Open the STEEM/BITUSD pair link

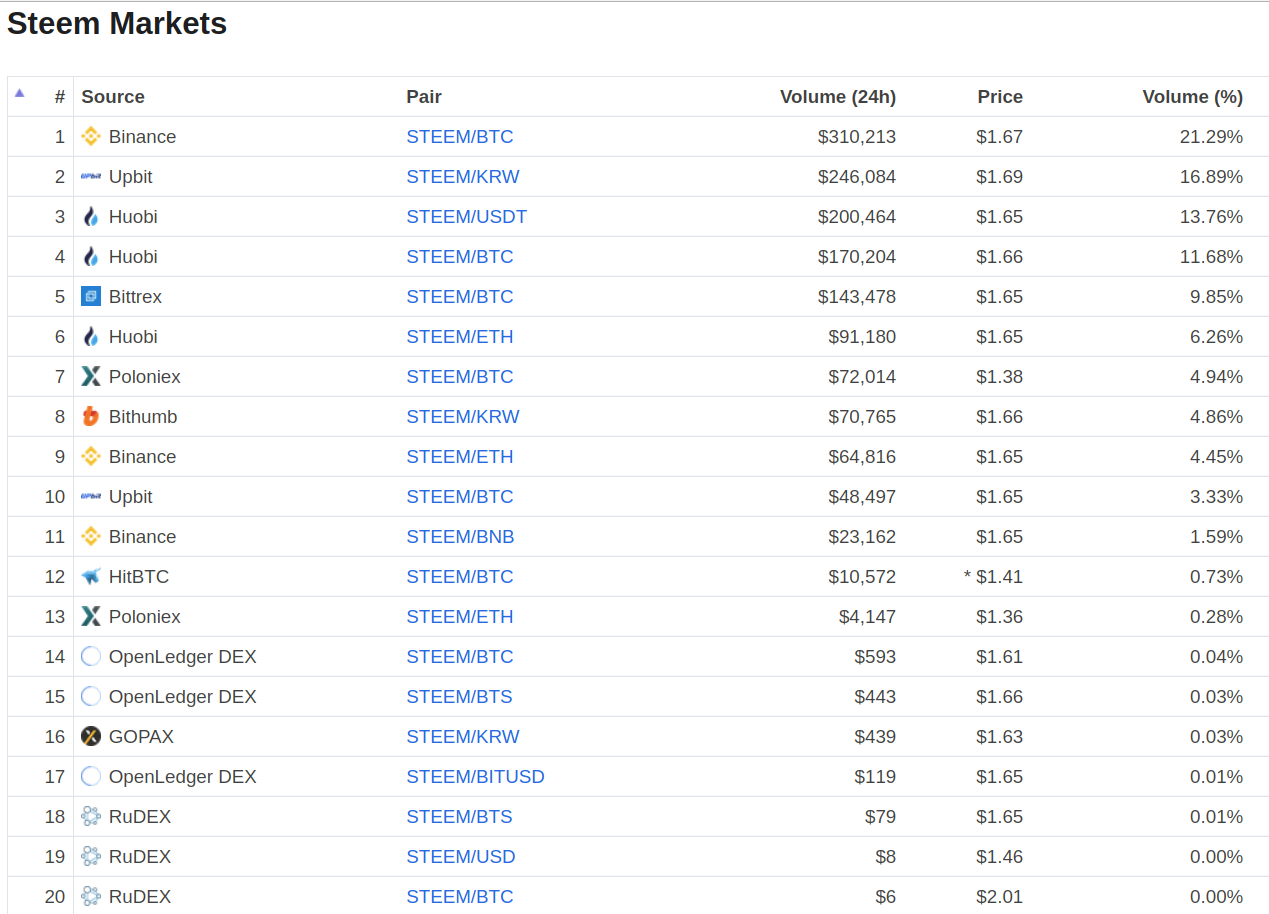tap(476, 777)
